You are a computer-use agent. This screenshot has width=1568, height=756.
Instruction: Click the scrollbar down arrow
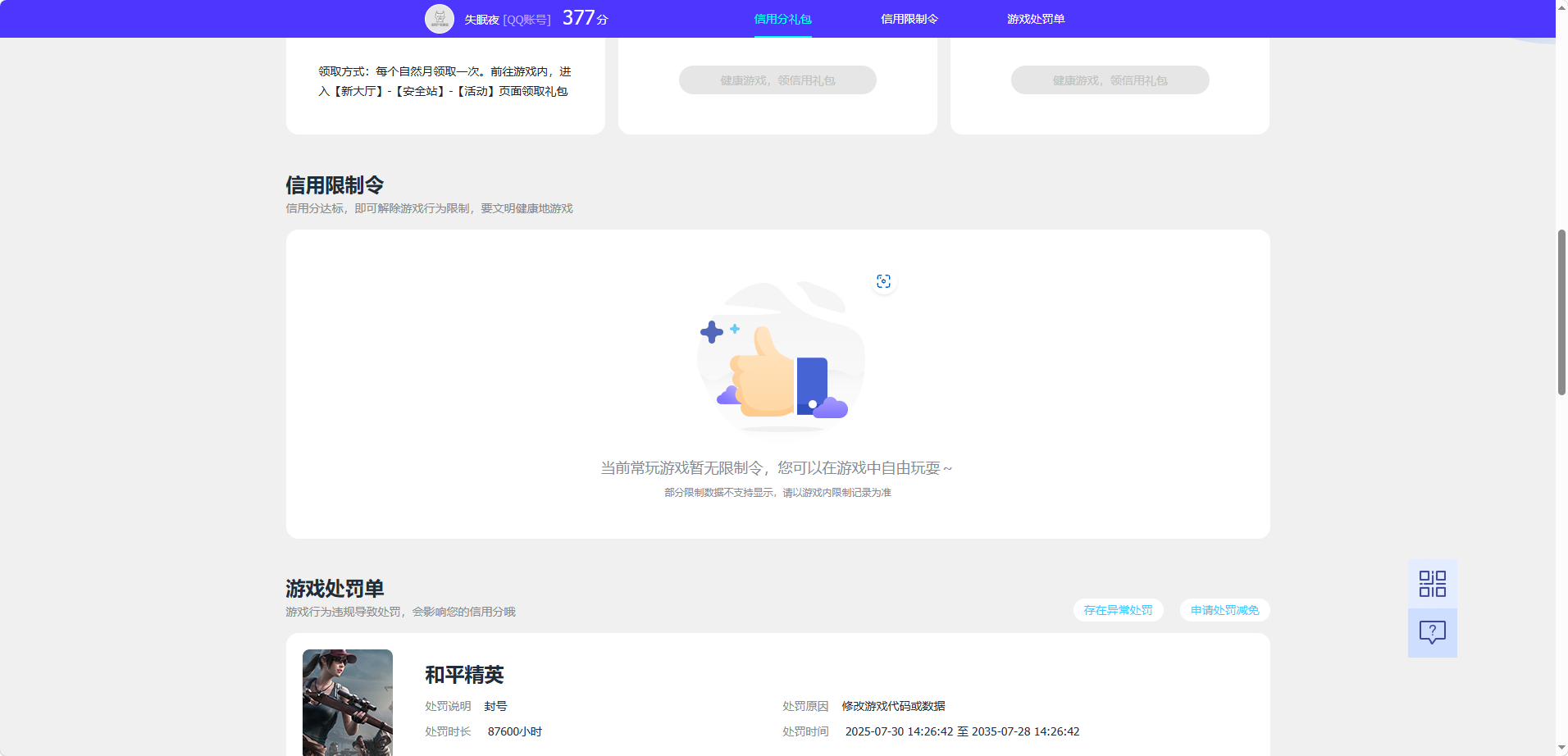pos(1561,749)
